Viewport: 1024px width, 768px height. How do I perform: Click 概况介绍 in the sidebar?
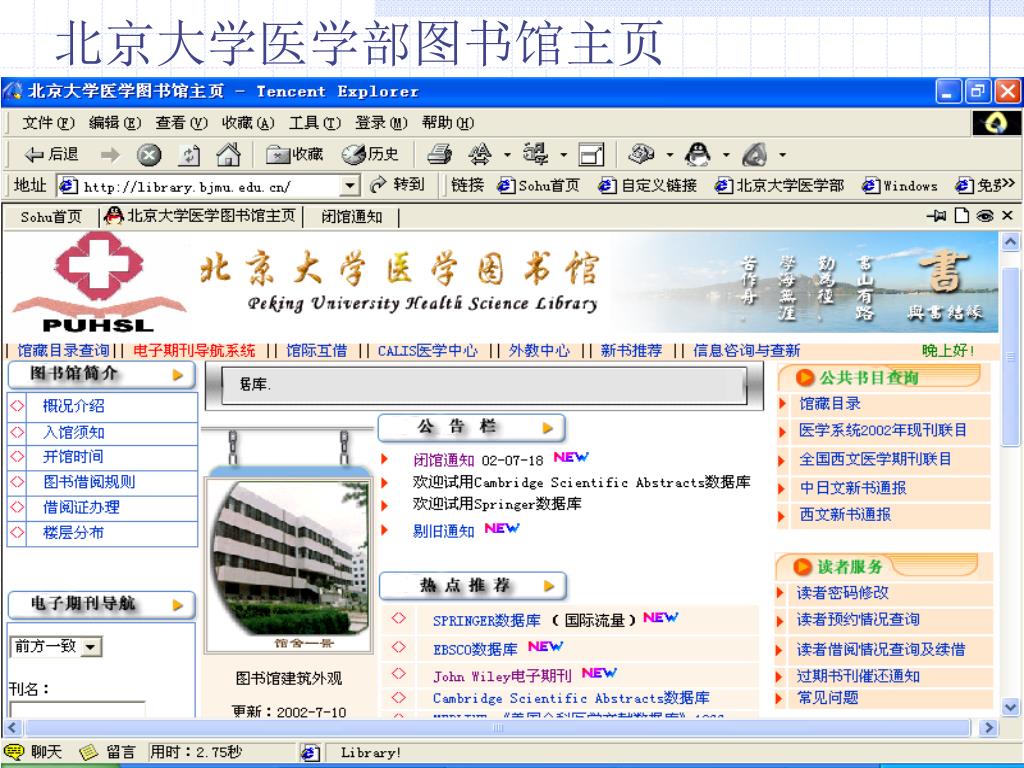point(73,406)
